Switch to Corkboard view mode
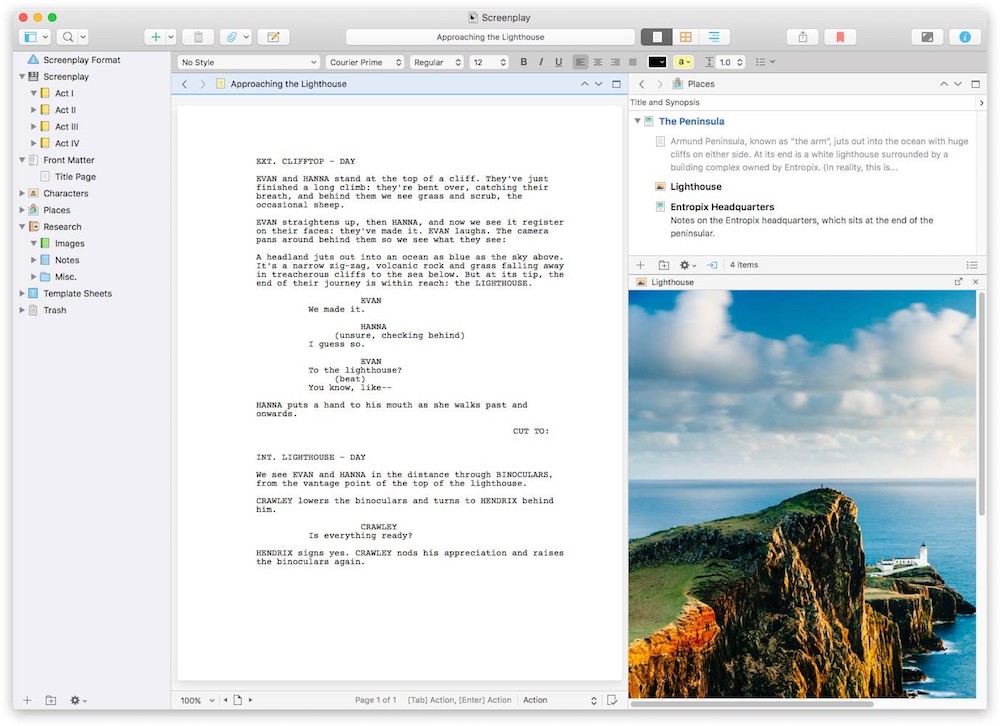This screenshot has height=726, width=1000. [686, 37]
